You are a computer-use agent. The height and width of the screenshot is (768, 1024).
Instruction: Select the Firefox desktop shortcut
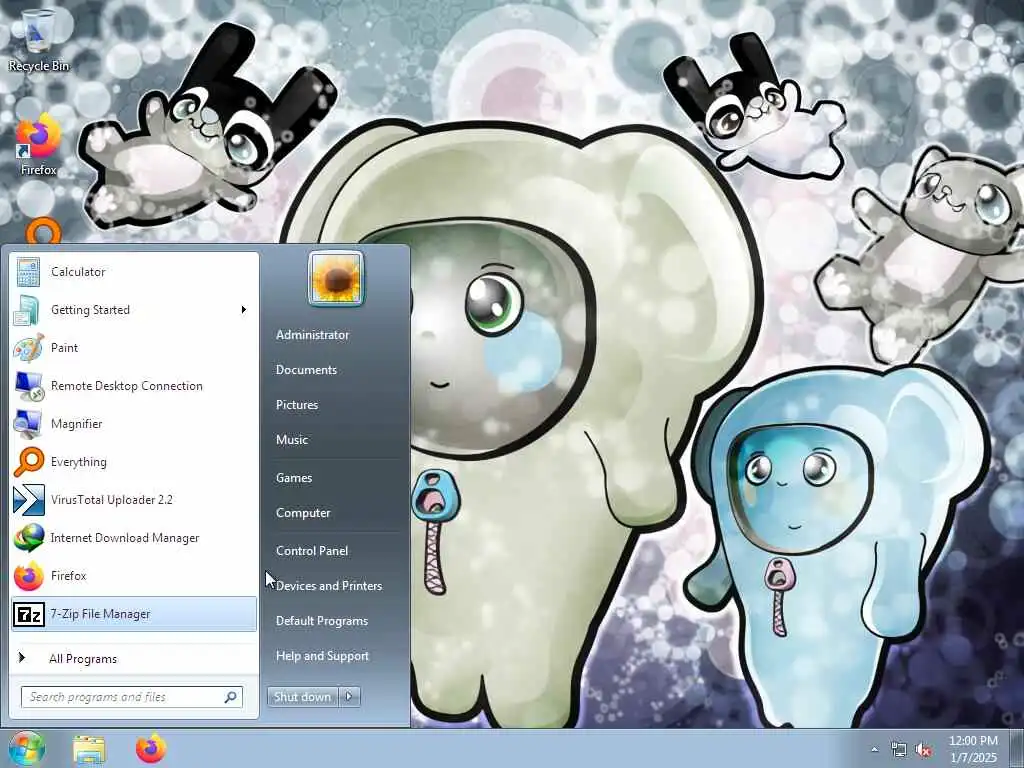point(39,145)
